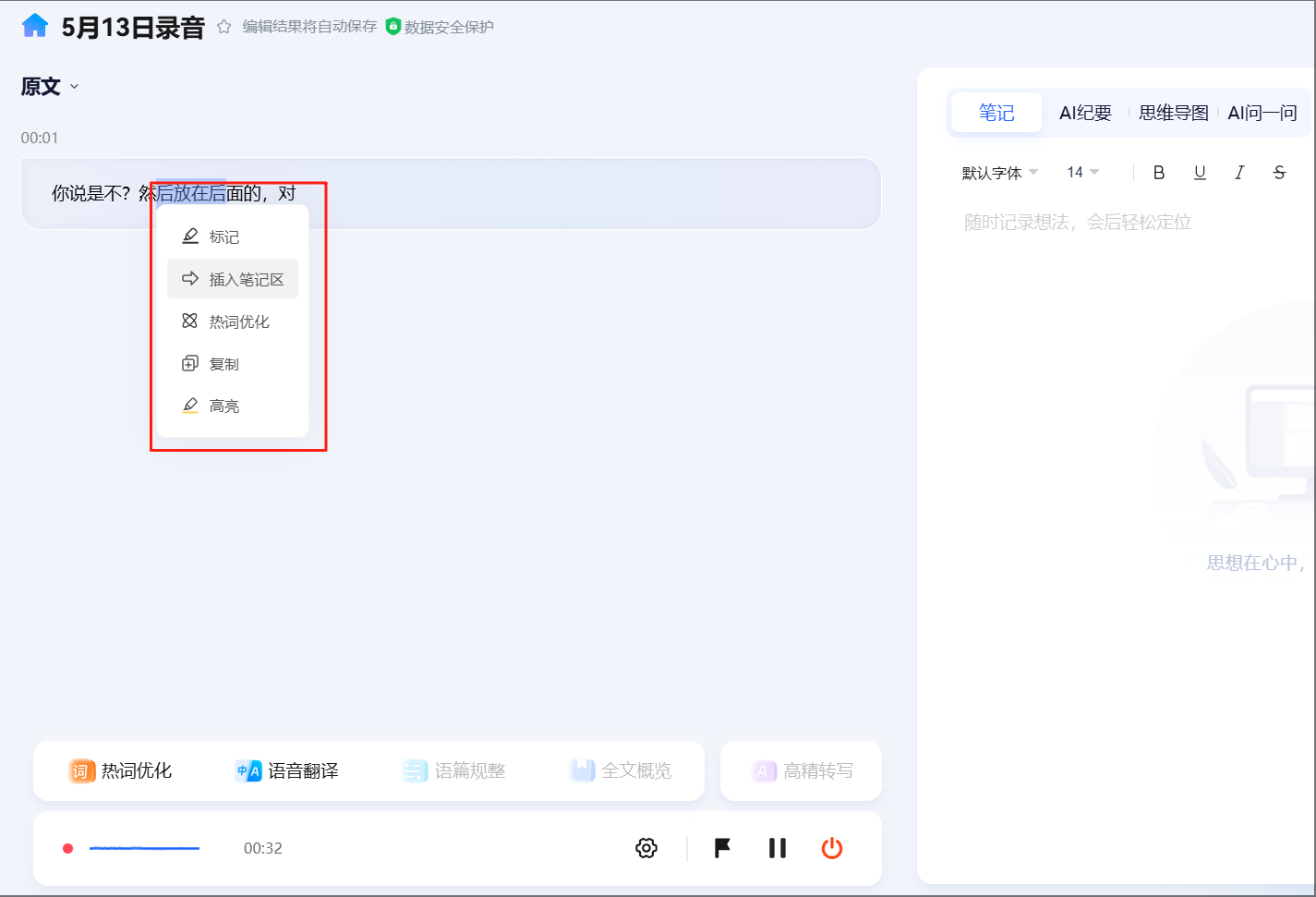Click the green 数据安全保护 shield icon
The image size is (1316, 897).
pyautogui.click(x=392, y=27)
